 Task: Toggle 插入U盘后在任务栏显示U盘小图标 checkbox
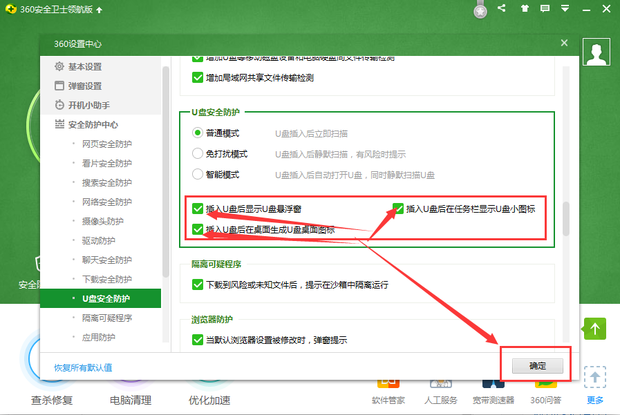(x=398, y=208)
